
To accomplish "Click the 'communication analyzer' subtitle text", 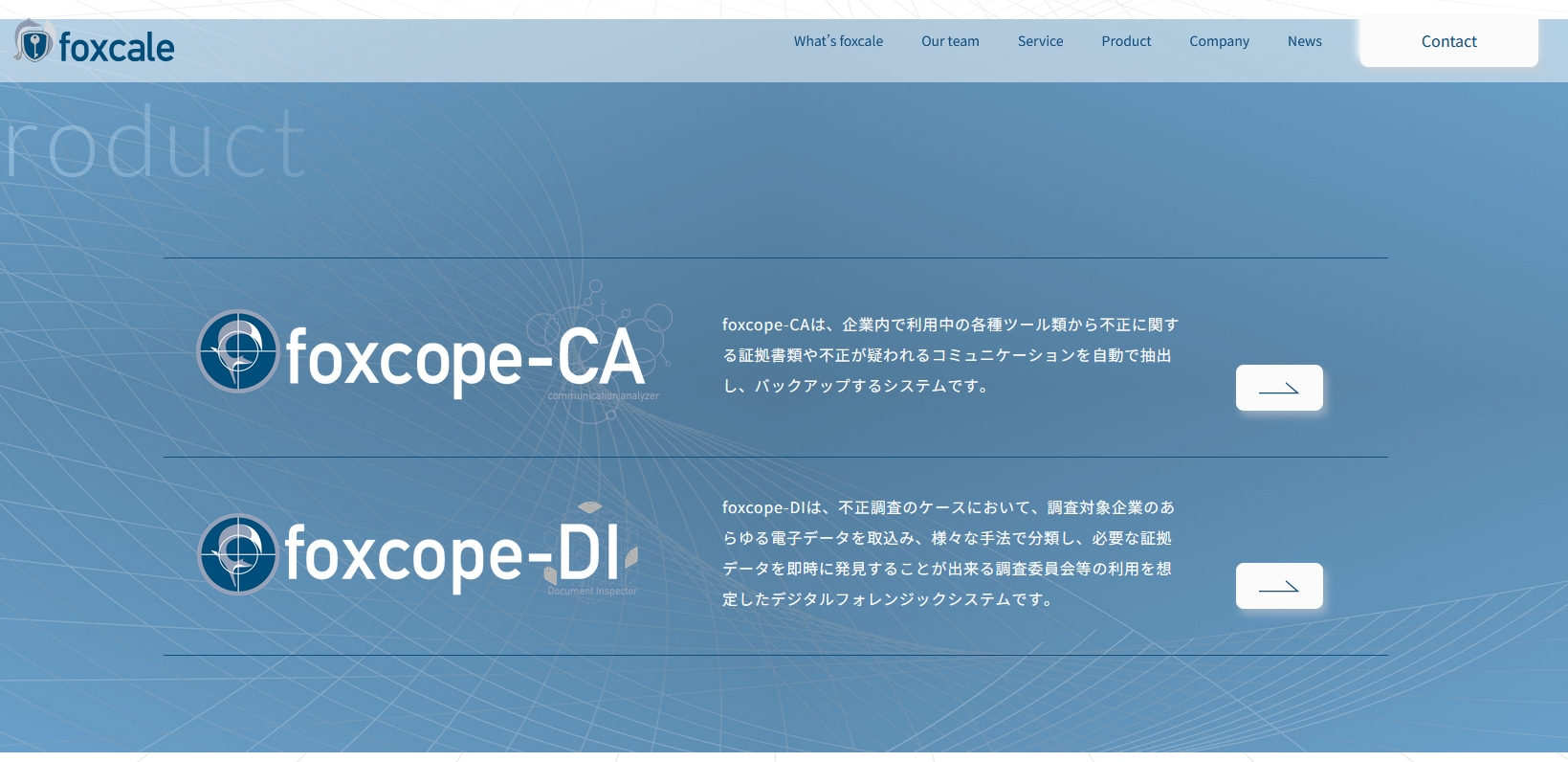I will pos(604,395).
